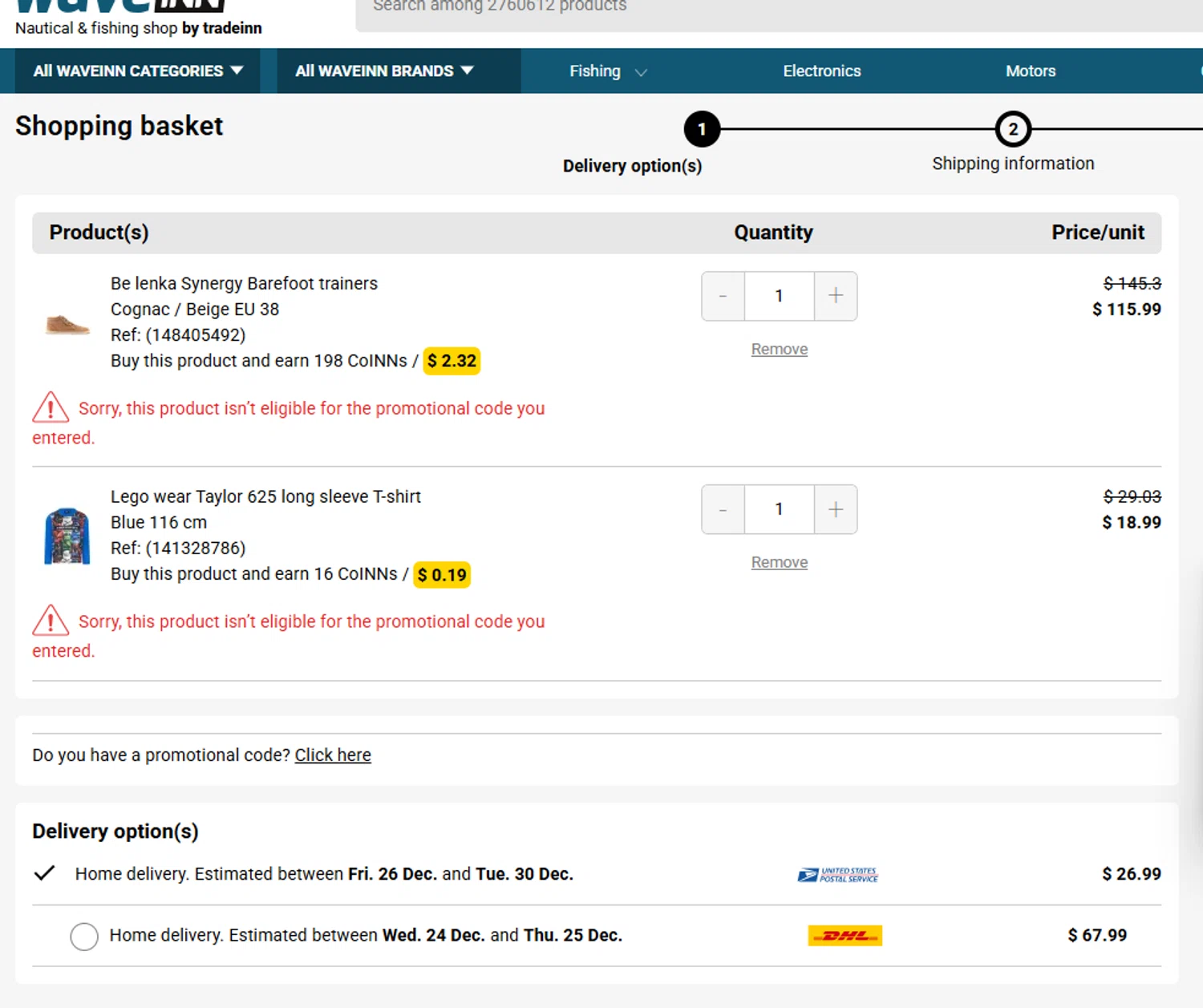The width and height of the screenshot is (1203, 1008).
Task: Select the DHL delivery radio button
Action: [84, 936]
